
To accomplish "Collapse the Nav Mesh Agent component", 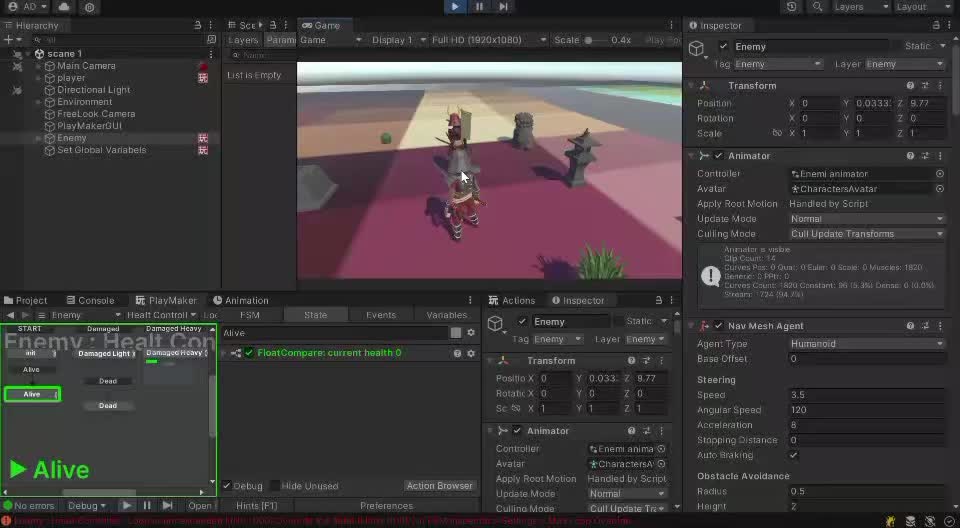I will 691,326.
